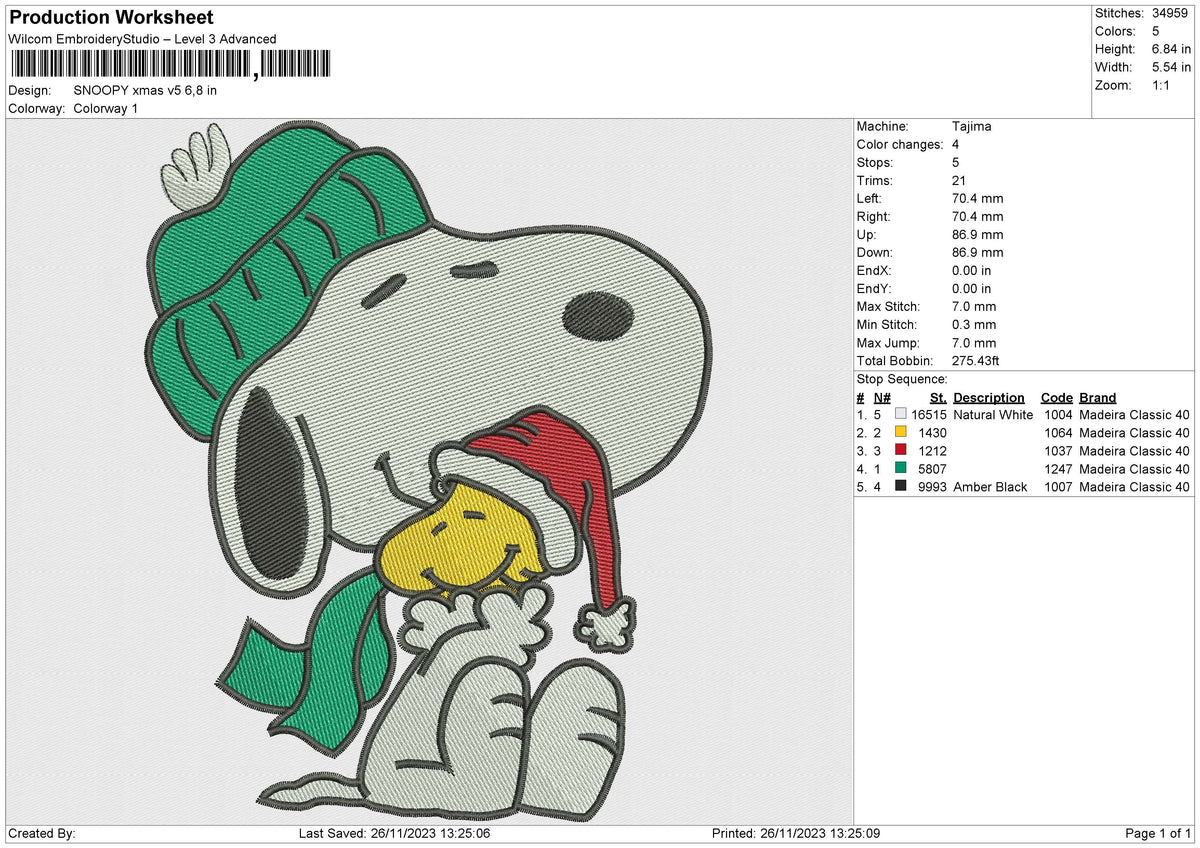The height and width of the screenshot is (848, 1200).
Task: Click thread code 1037
Action: 1058,451
